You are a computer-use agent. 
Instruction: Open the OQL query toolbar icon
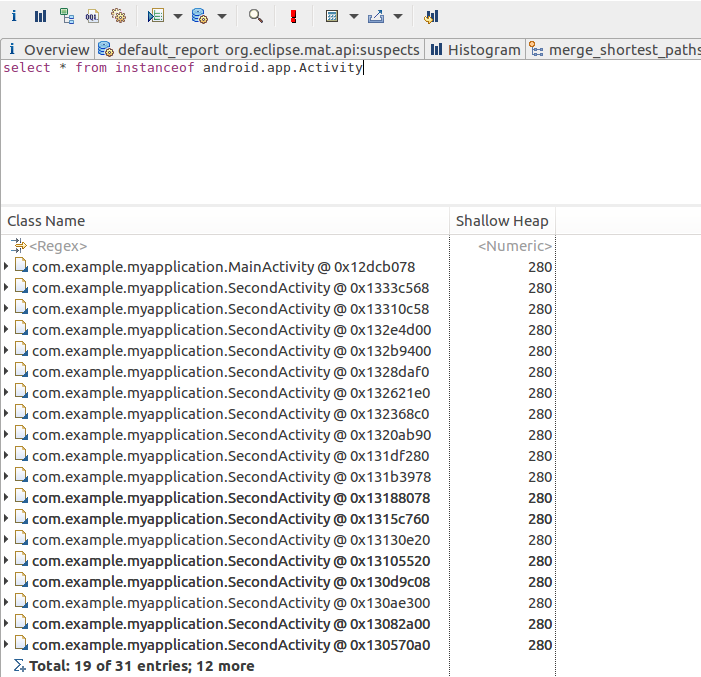pos(92,17)
